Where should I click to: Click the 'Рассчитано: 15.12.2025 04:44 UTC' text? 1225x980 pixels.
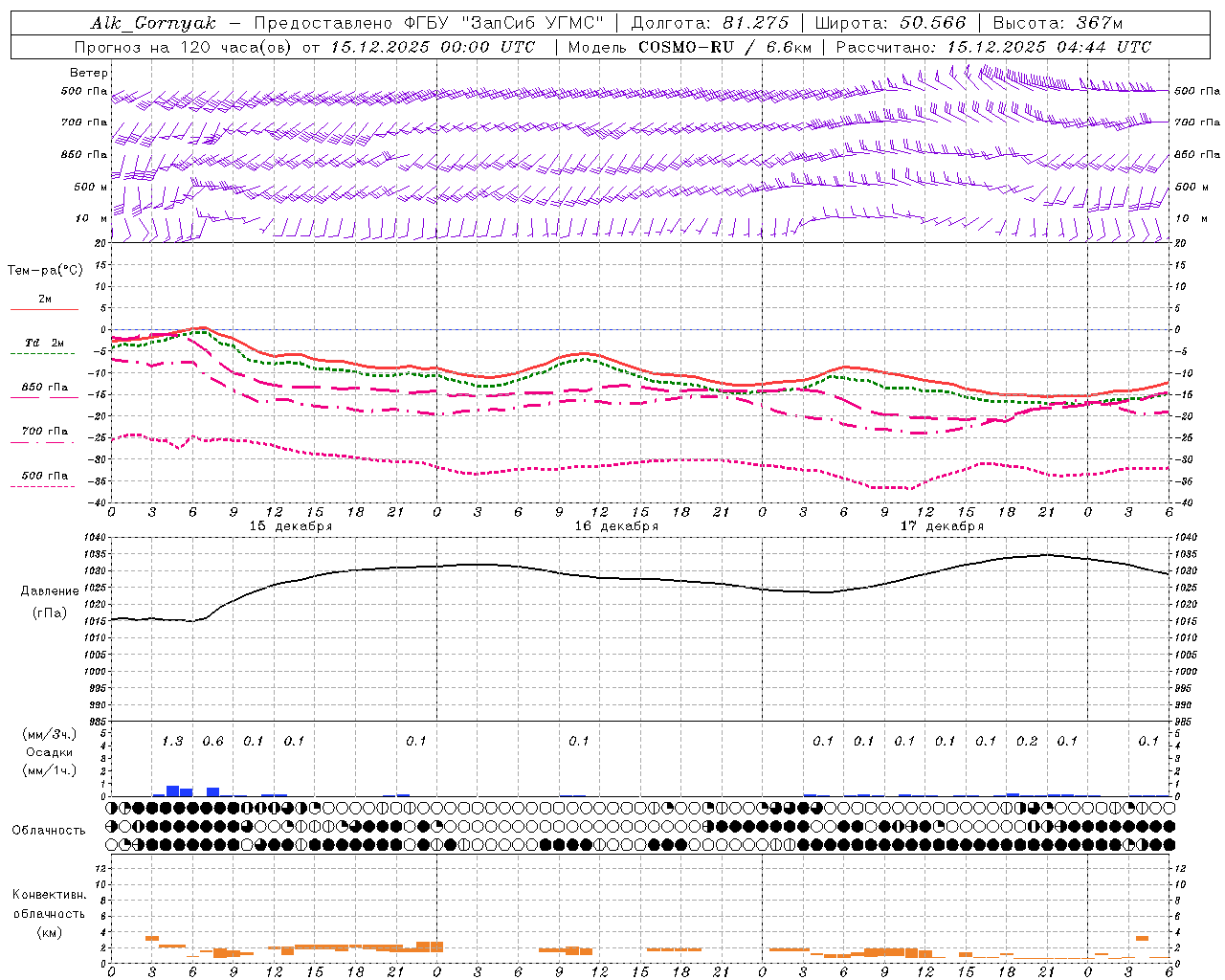coord(993,47)
